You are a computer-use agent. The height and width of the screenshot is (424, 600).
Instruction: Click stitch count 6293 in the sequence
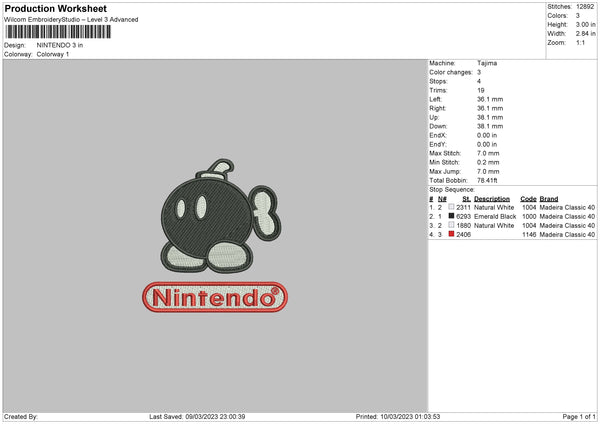pyautogui.click(x=463, y=216)
